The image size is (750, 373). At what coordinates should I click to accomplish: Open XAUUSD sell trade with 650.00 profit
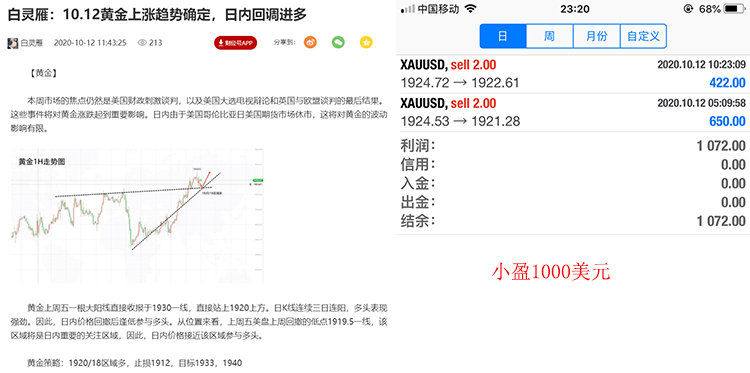[x=573, y=112]
